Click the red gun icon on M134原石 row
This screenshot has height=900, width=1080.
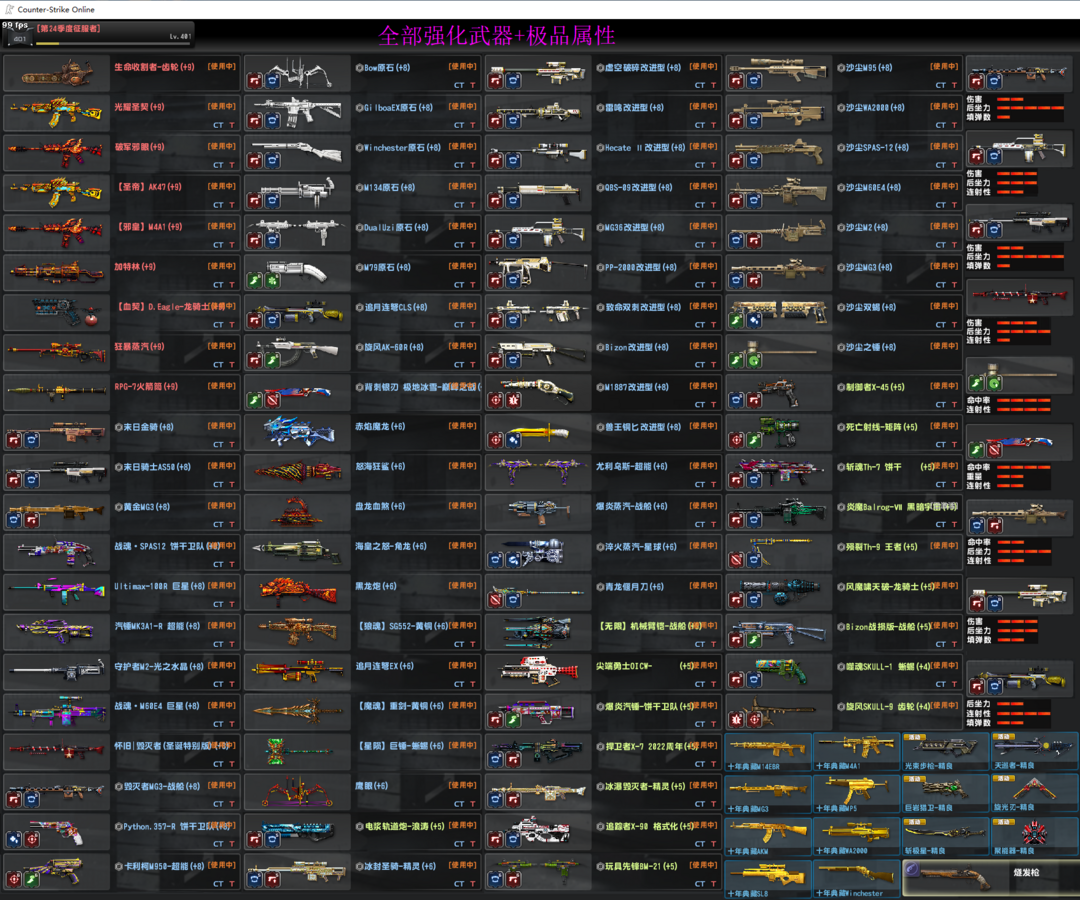point(254,201)
